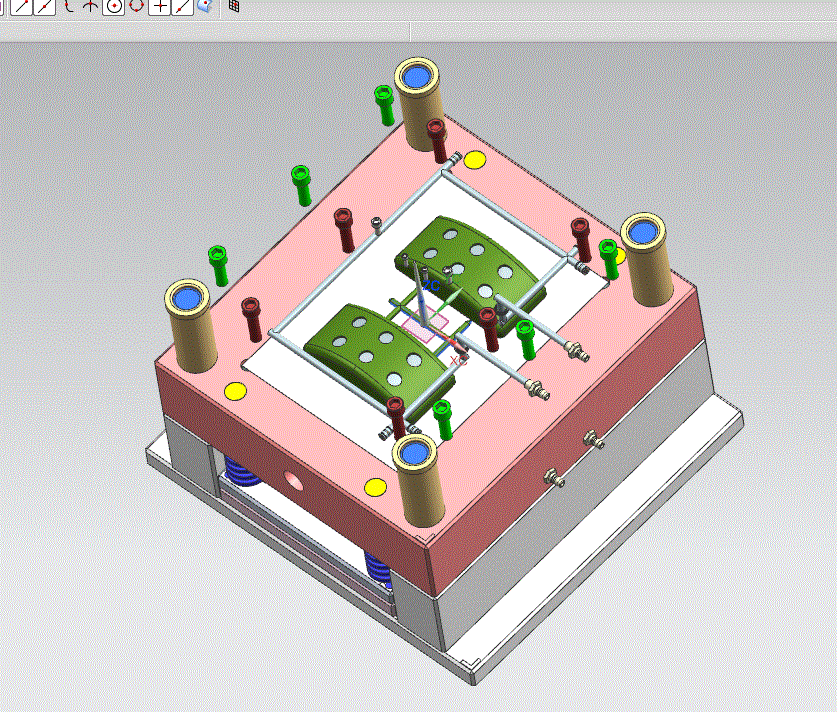Pick the red screw overlapping the rearmost guide pillar

[x=437, y=140]
